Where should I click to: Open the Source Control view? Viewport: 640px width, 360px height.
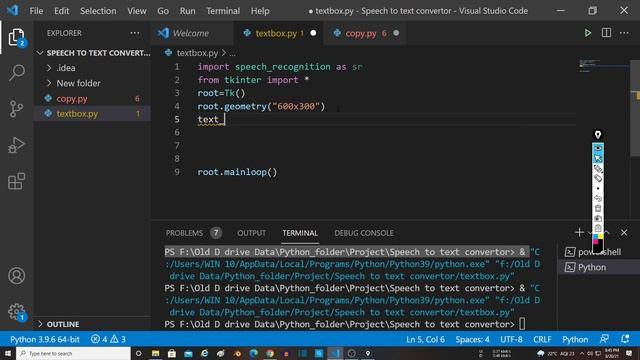point(16,109)
